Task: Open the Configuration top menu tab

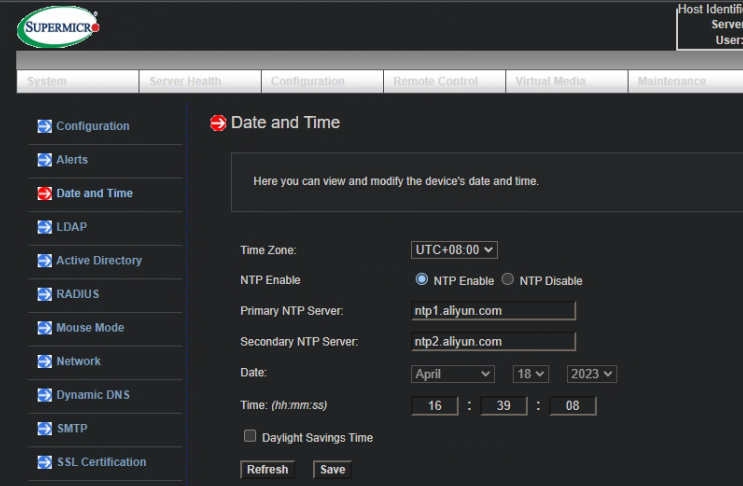Action: pos(322,81)
